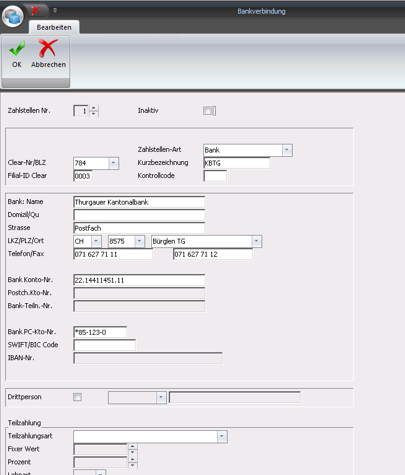Increase Fixer Wert using spinner up arrow
The width and height of the screenshot is (405, 475).
tap(132, 446)
